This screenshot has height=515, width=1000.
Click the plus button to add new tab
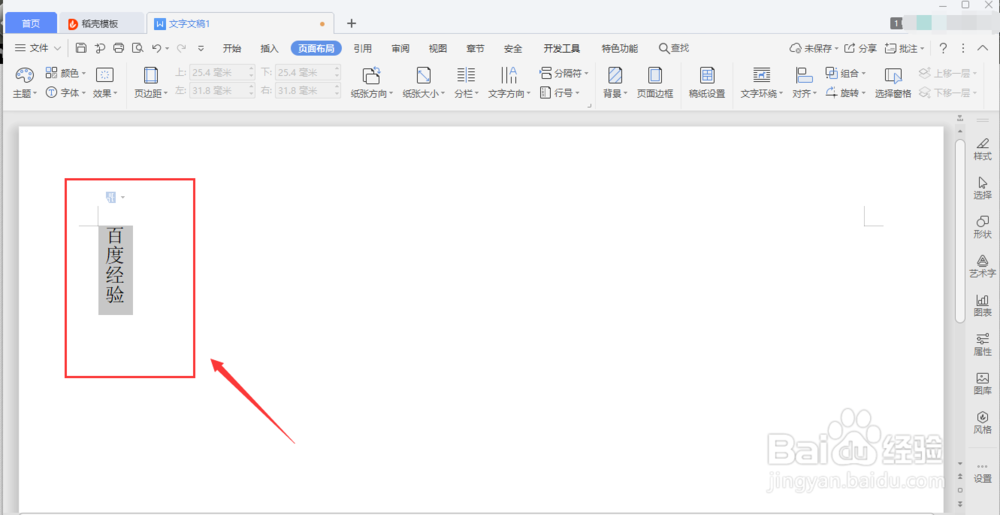[351, 24]
